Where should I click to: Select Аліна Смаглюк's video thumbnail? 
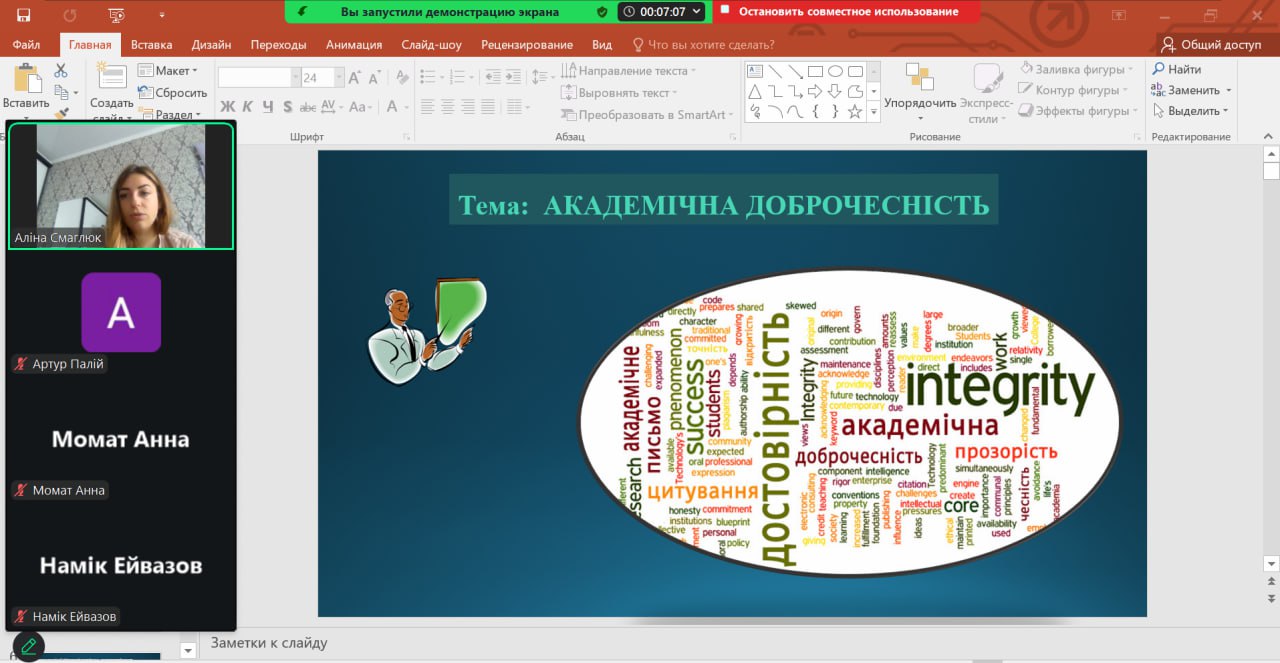[x=120, y=186]
